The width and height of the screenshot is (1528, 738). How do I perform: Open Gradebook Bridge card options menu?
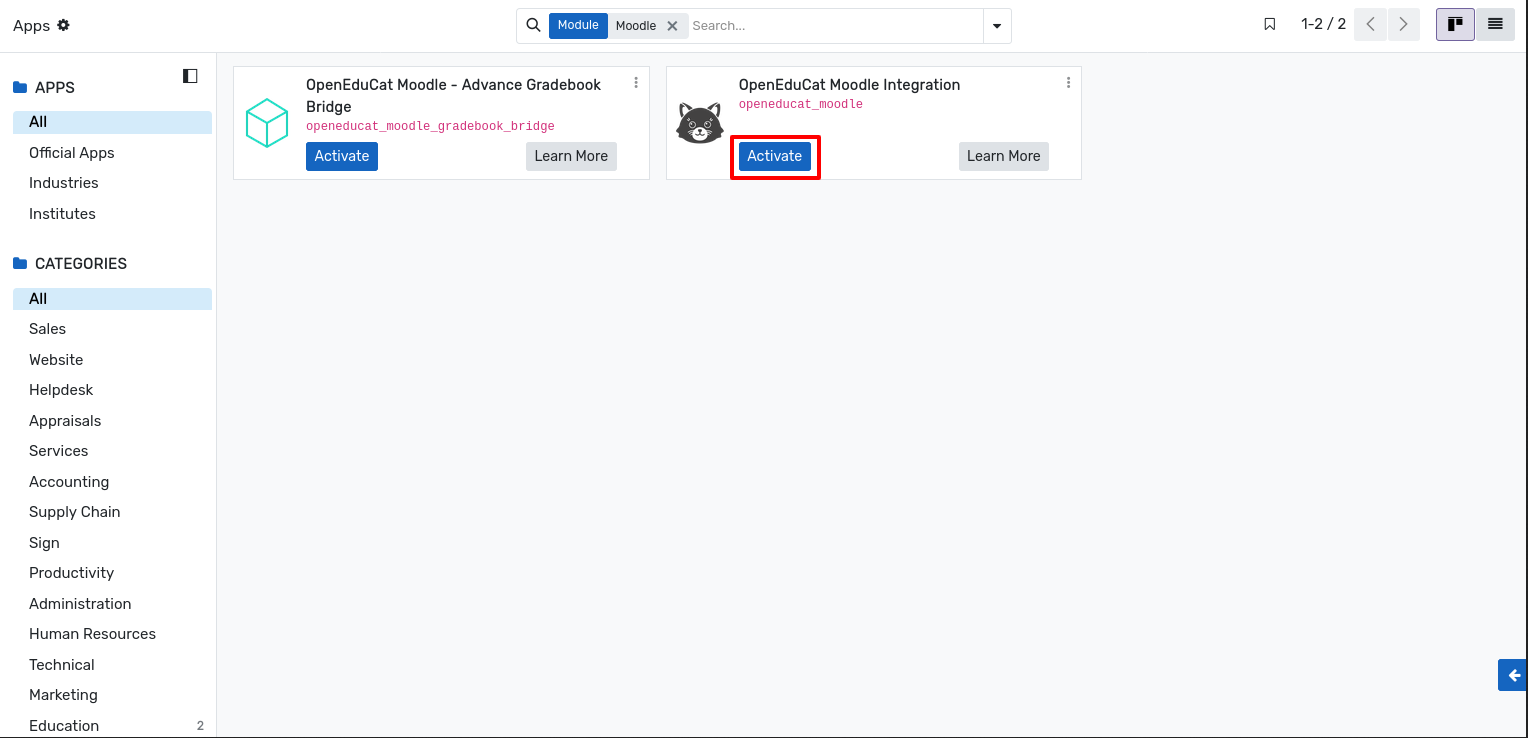coord(636,83)
